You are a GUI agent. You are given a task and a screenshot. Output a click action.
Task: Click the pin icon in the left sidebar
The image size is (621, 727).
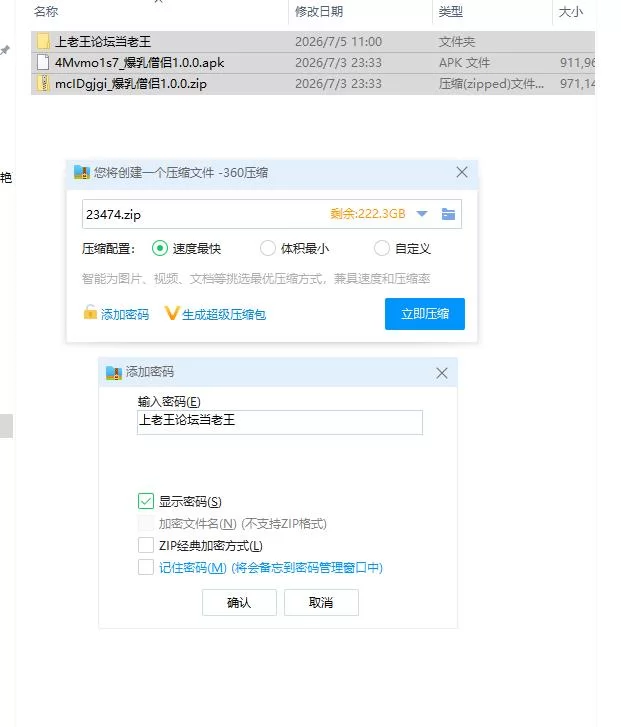[x=5, y=50]
